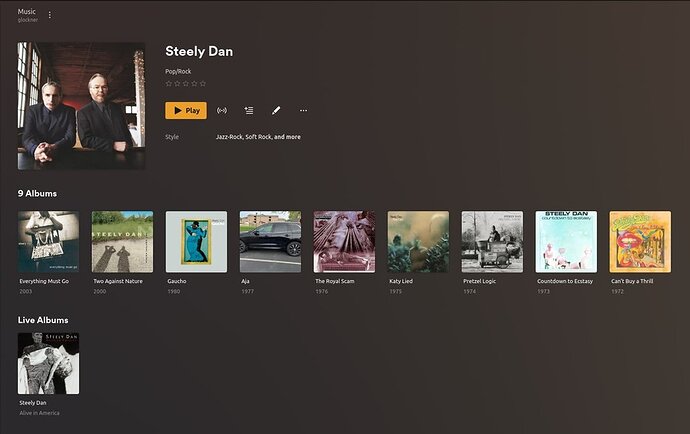Viewport: 690px width, 434px height.
Task: Click the Everything Must Go title text
Action: pyautogui.click(x=44, y=281)
